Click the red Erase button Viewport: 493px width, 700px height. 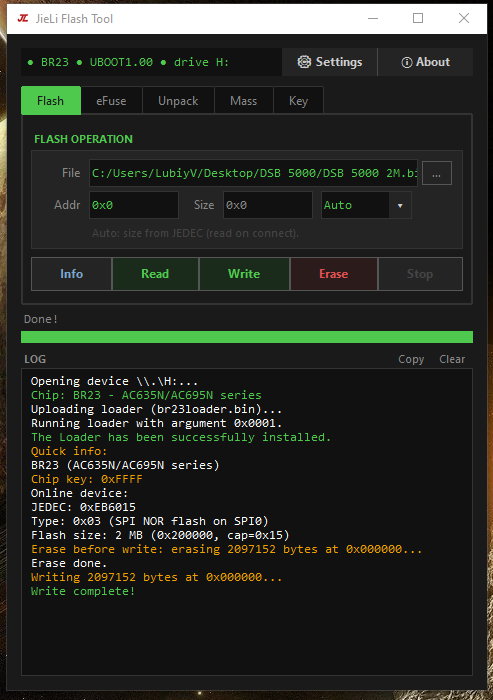[x=334, y=274]
